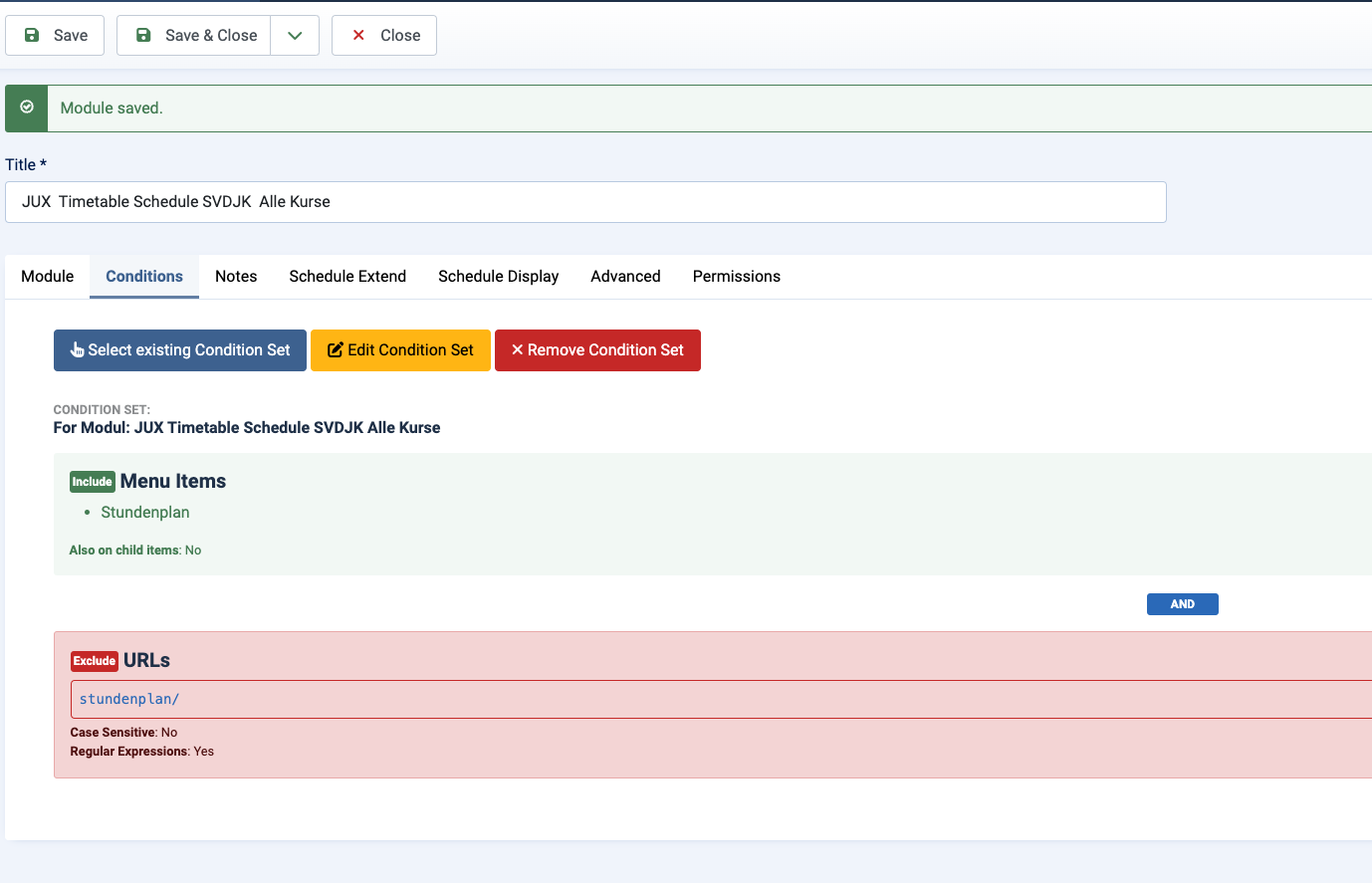This screenshot has width=1372, height=883.
Task: Click the 'For Modul: JUX Timetable Schedule' name
Action: pos(247,427)
